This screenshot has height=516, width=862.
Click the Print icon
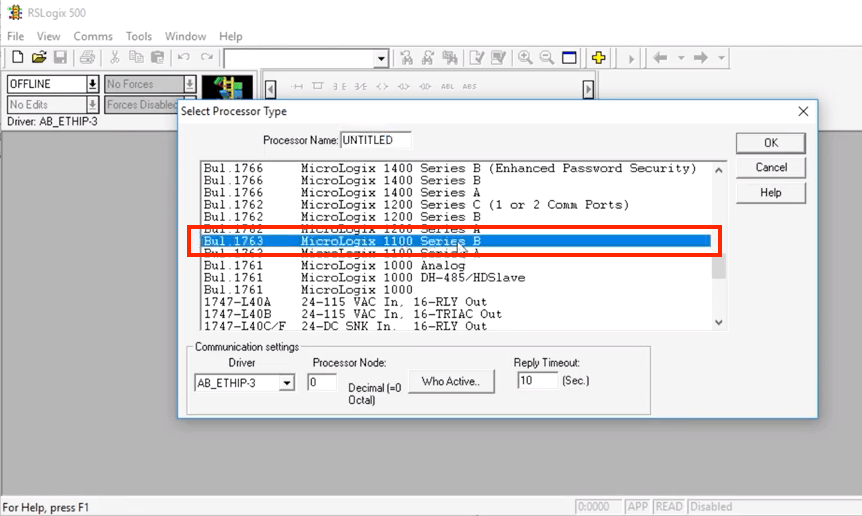pos(87,57)
